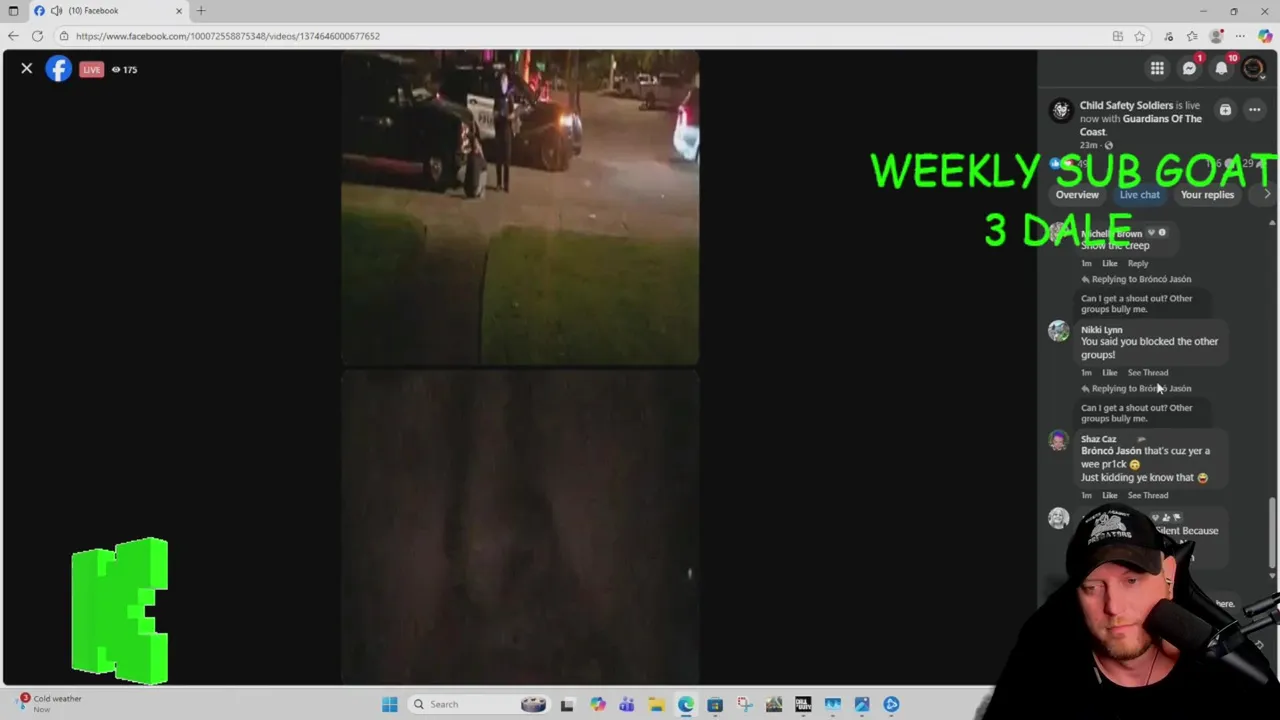Open Snipping Tool on the taskbar
The height and width of the screenshot is (720, 1280).
[x=744, y=704]
